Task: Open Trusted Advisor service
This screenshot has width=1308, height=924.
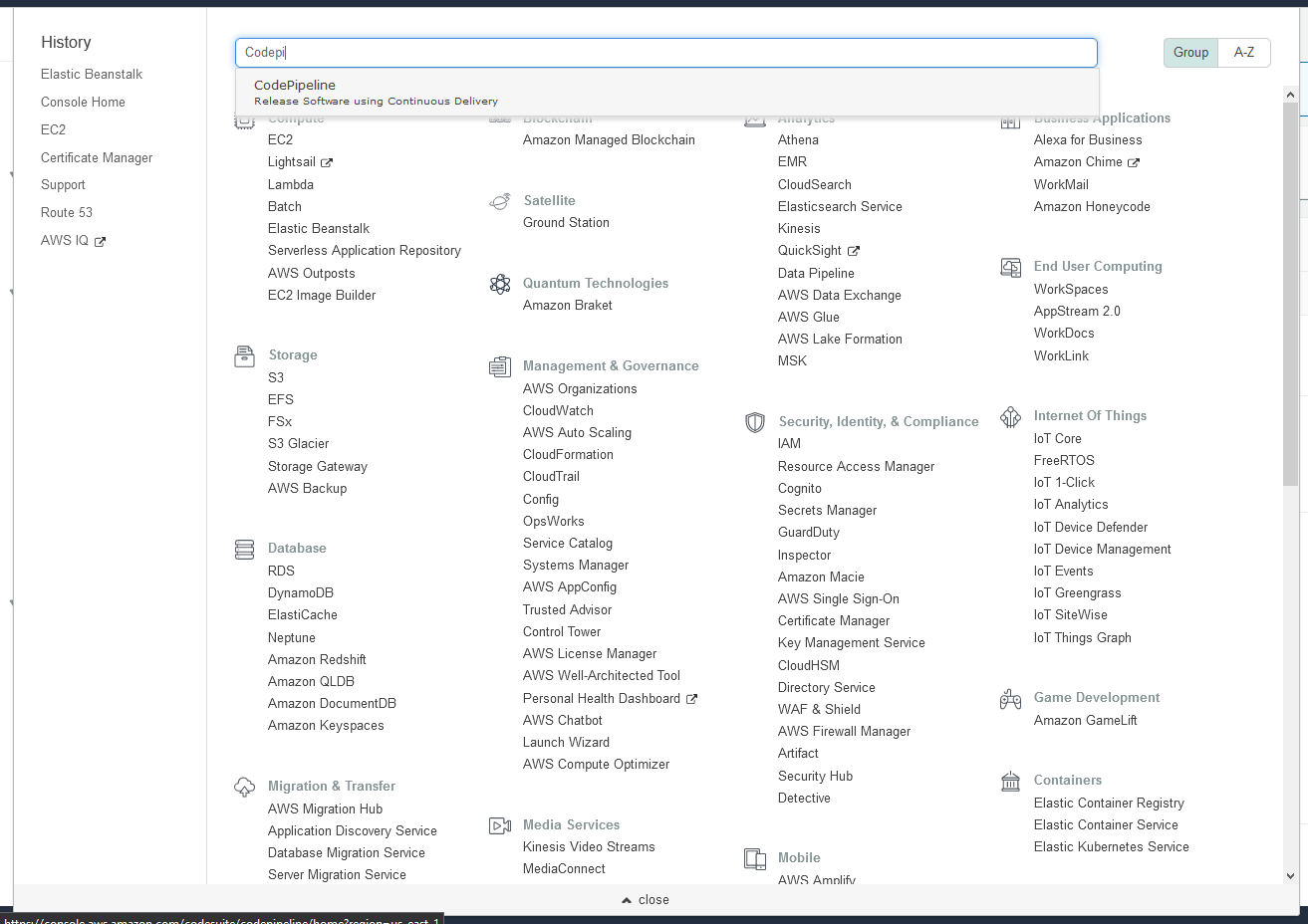Action: click(x=567, y=610)
